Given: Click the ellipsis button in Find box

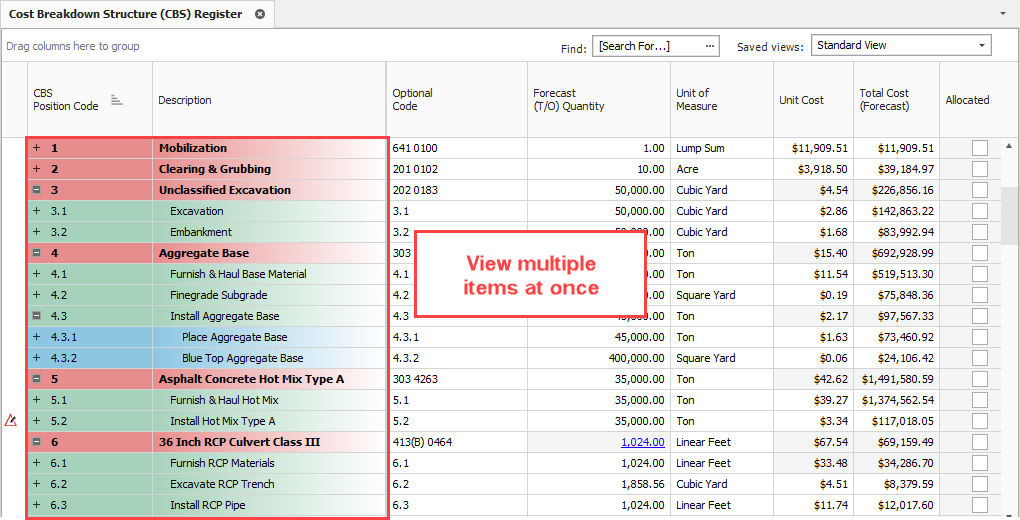Looking at the screenshot, I should (710, 46).
